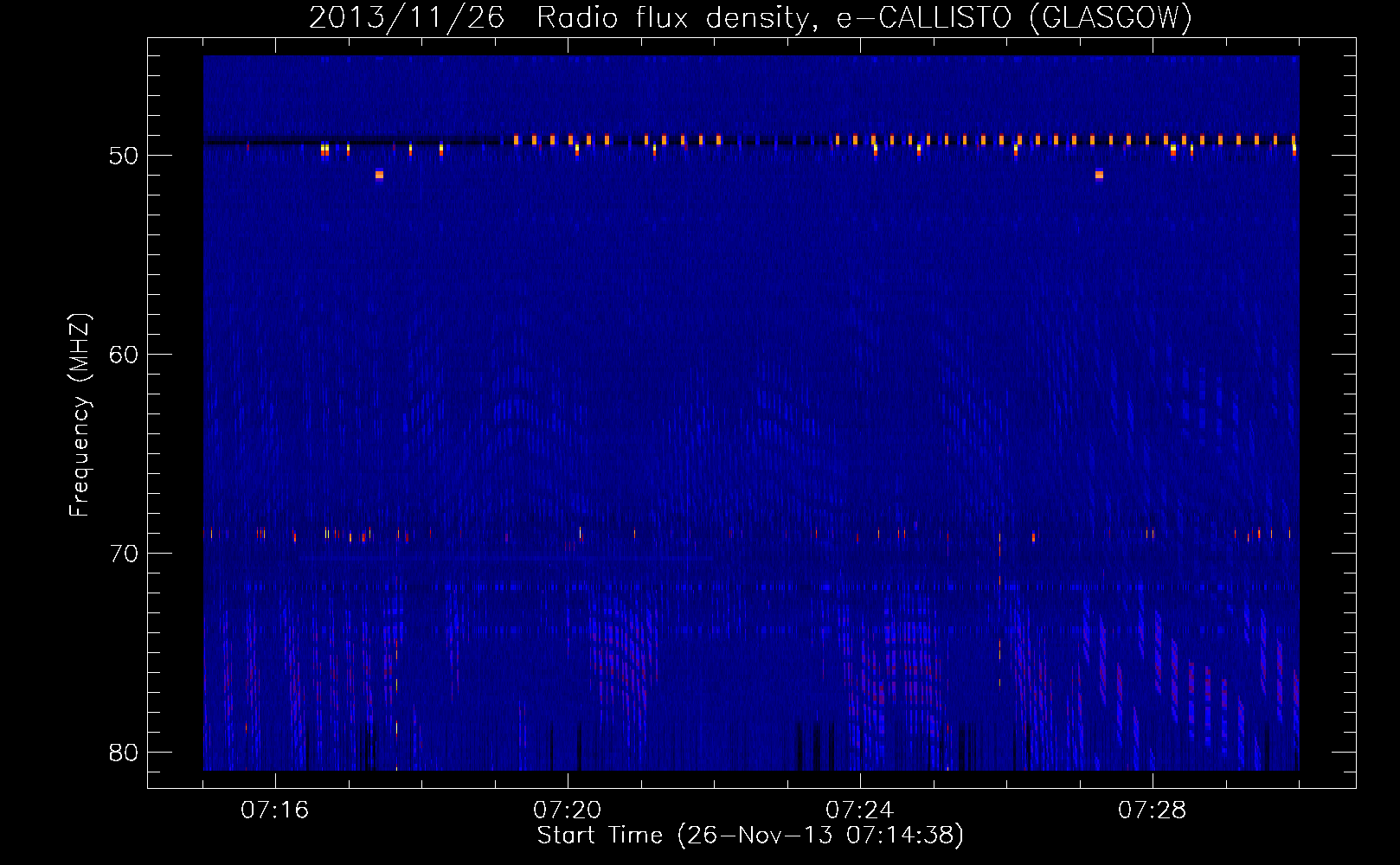Select the 07:20 time tick label
Viewport: 1400px width, 865px height.
tap(567, 811)
